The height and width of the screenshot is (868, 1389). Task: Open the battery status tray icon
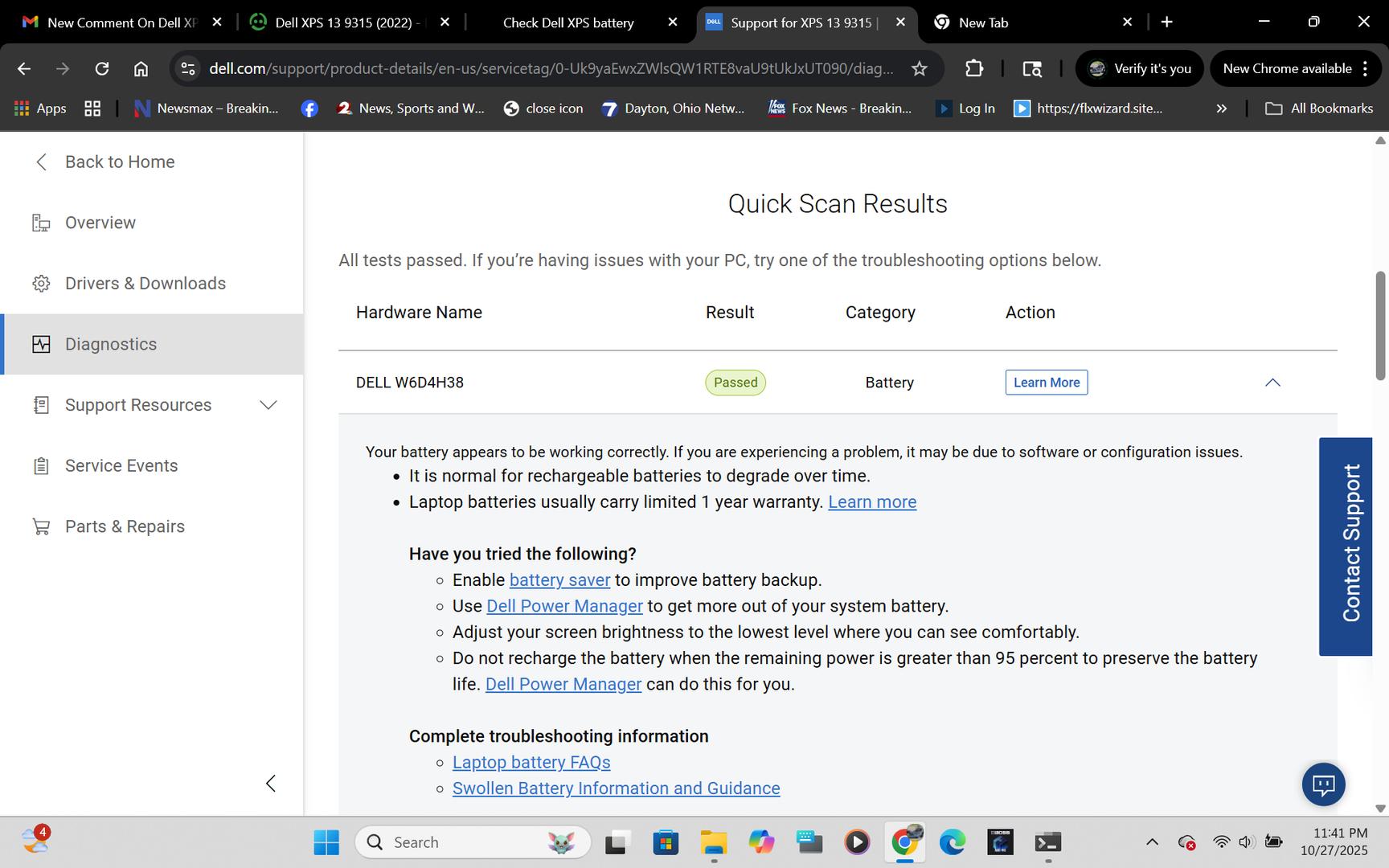click(x=1273, y=842)
